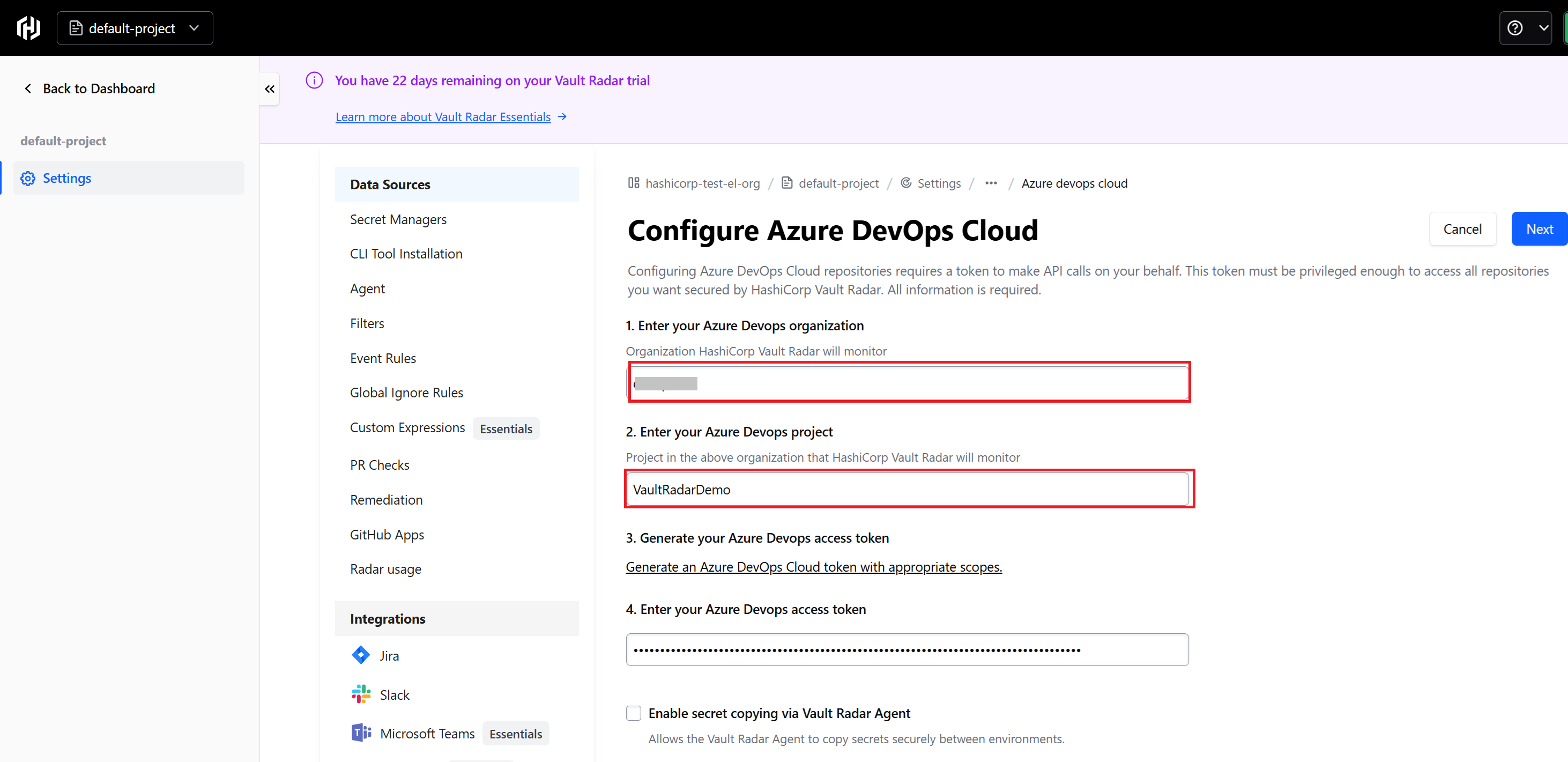Click the help question mark icon

1514,28
